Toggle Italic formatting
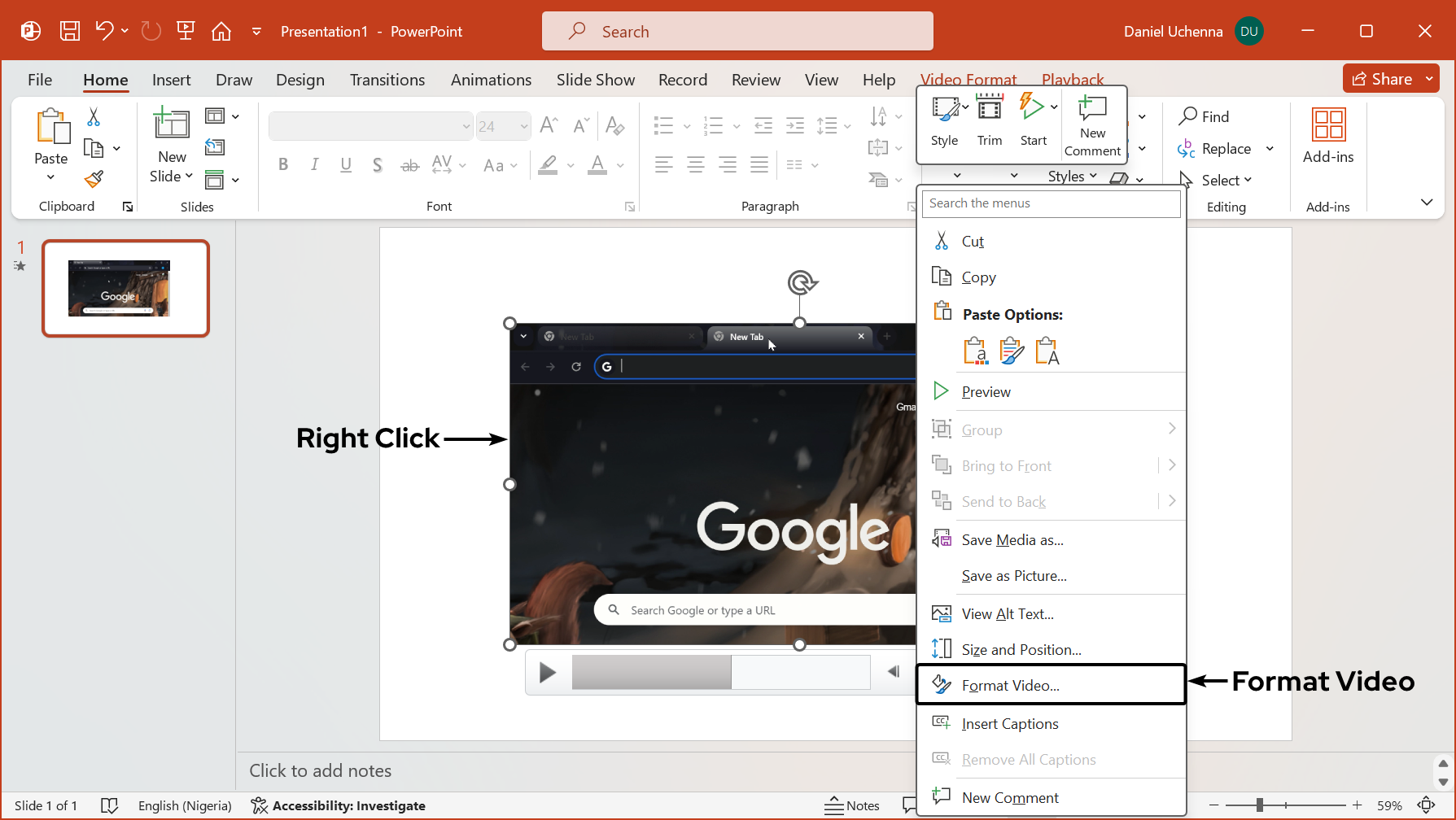 (314, 165)
